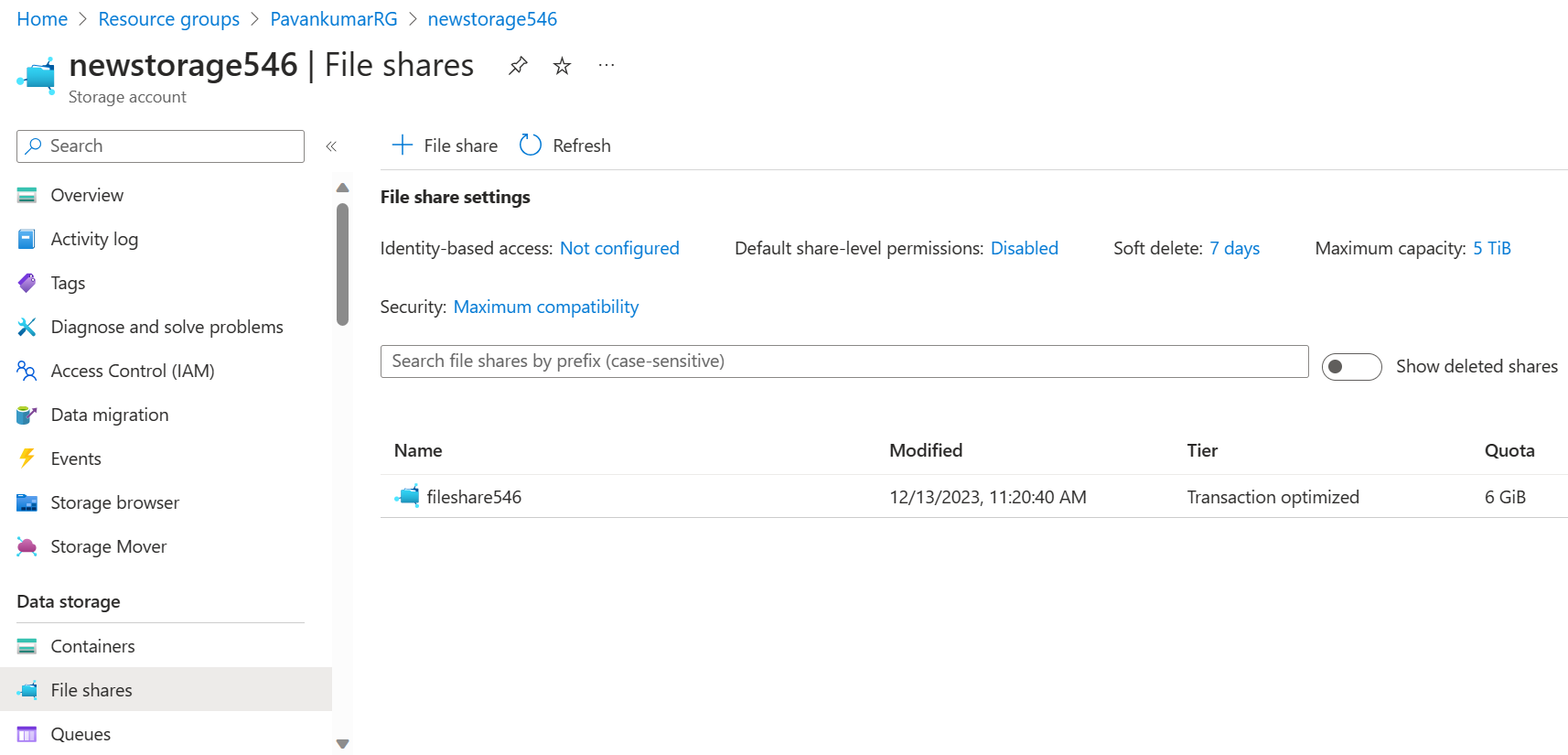Click the magnifier icon in sidebar search
Screen dimensions: 1568x755
point(34,146)
